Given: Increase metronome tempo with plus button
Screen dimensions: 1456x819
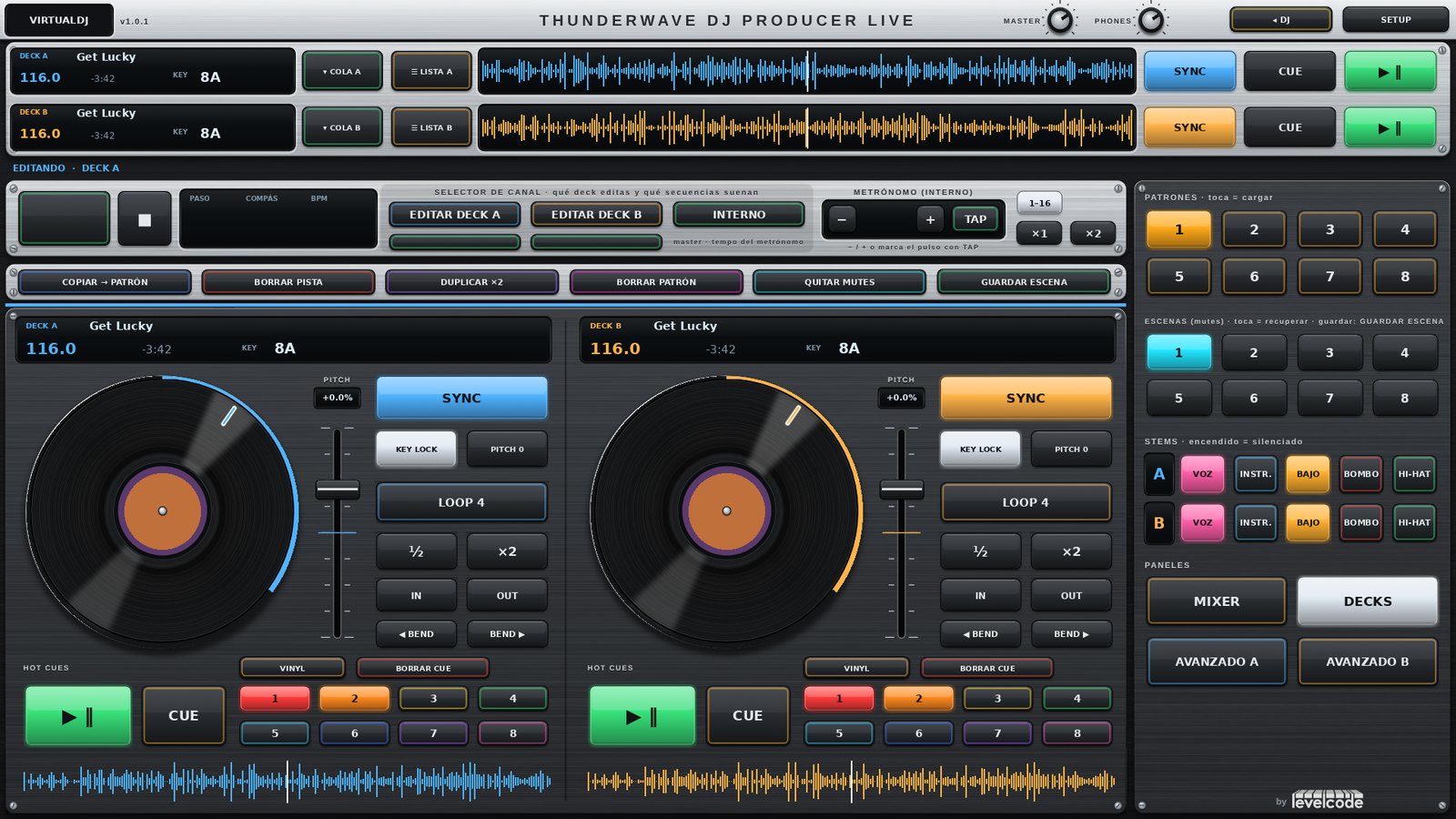Looking at the screenshot, I should coord(930,219).
